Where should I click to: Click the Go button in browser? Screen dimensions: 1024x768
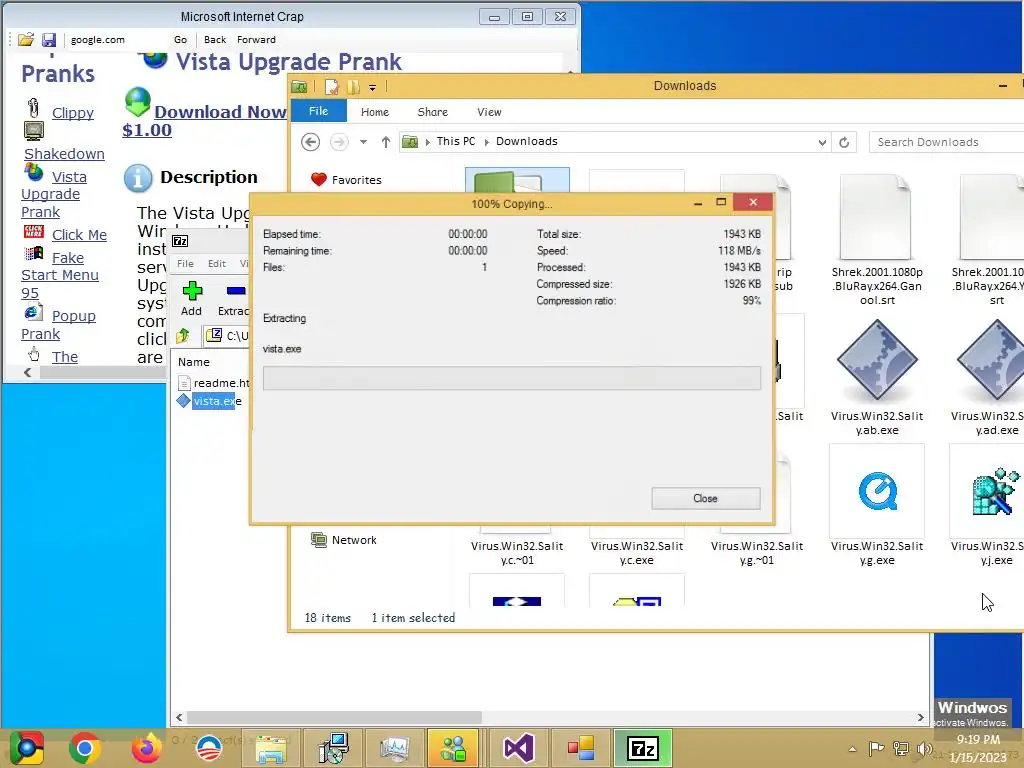(180, 40)
